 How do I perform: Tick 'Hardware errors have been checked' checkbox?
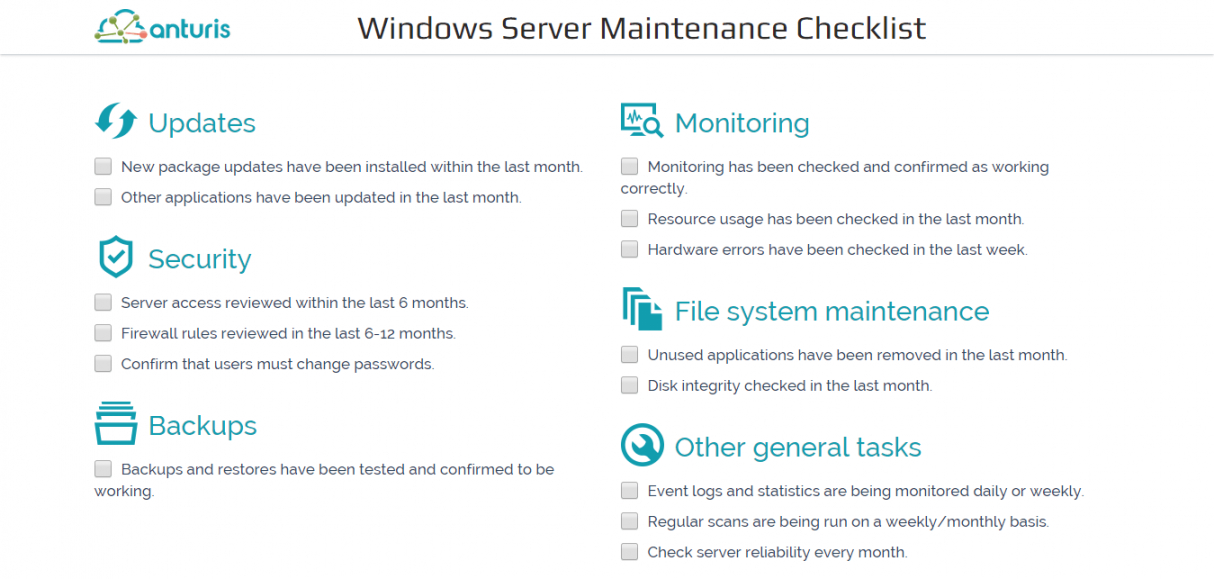point(629,249)
